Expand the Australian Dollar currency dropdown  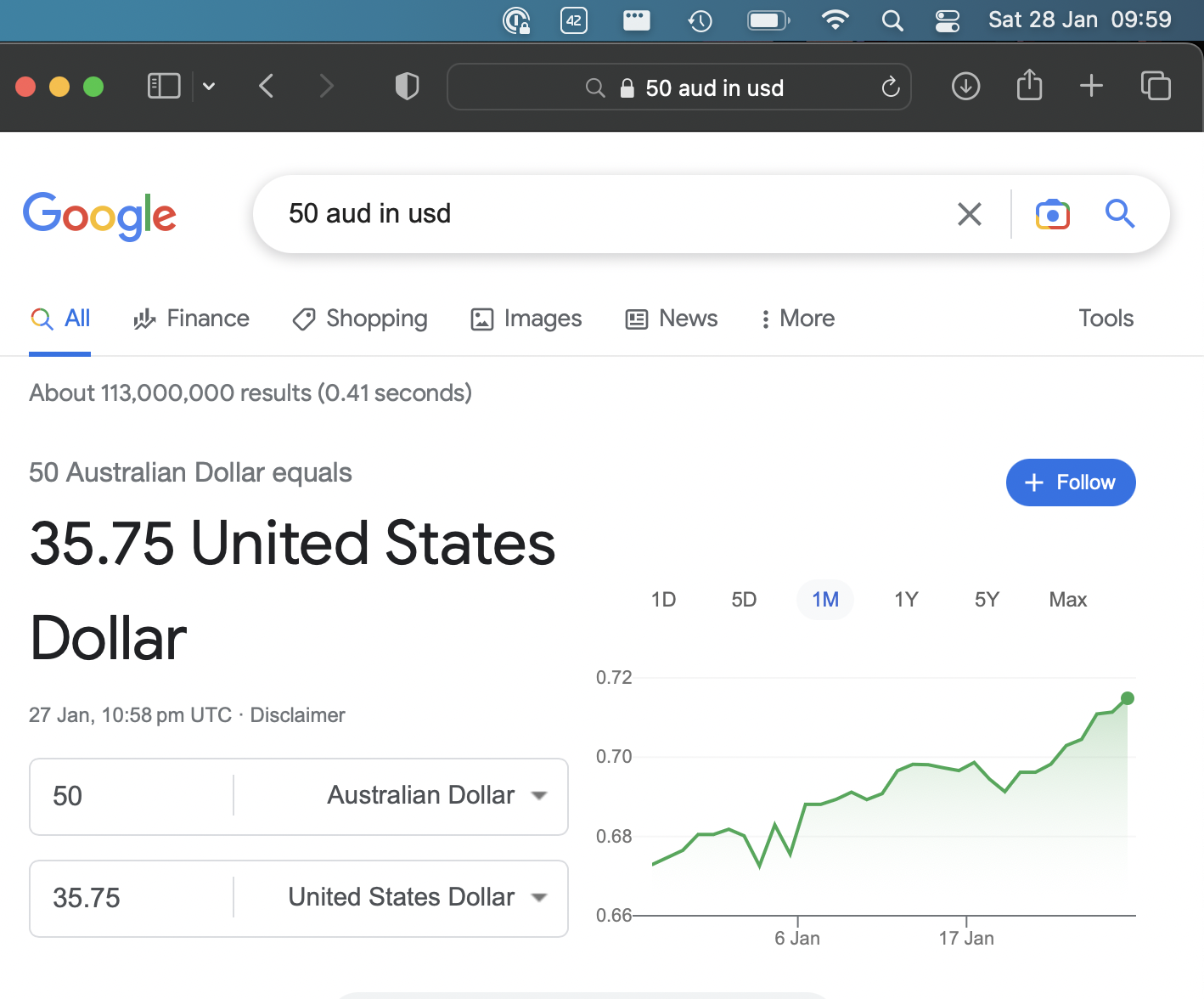pos(538,796)
